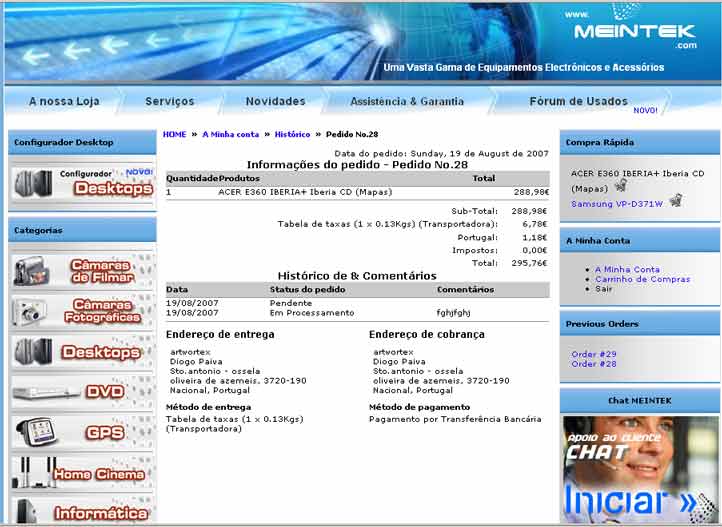The height and width of the screenshot is (527, 722).
Task: Click A Minha conta breadcrumb link
Action: point(231,134)
